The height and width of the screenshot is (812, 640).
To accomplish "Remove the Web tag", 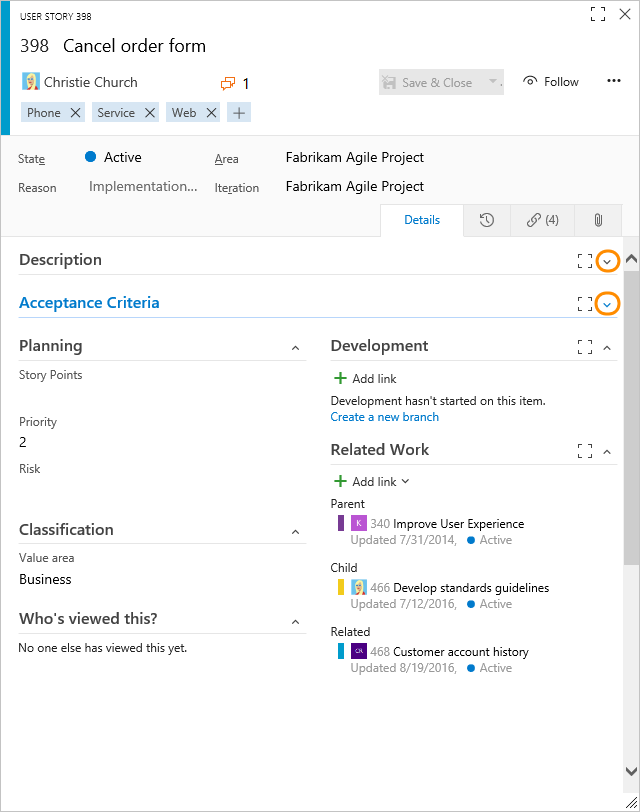I will click(x=214, y=113).
